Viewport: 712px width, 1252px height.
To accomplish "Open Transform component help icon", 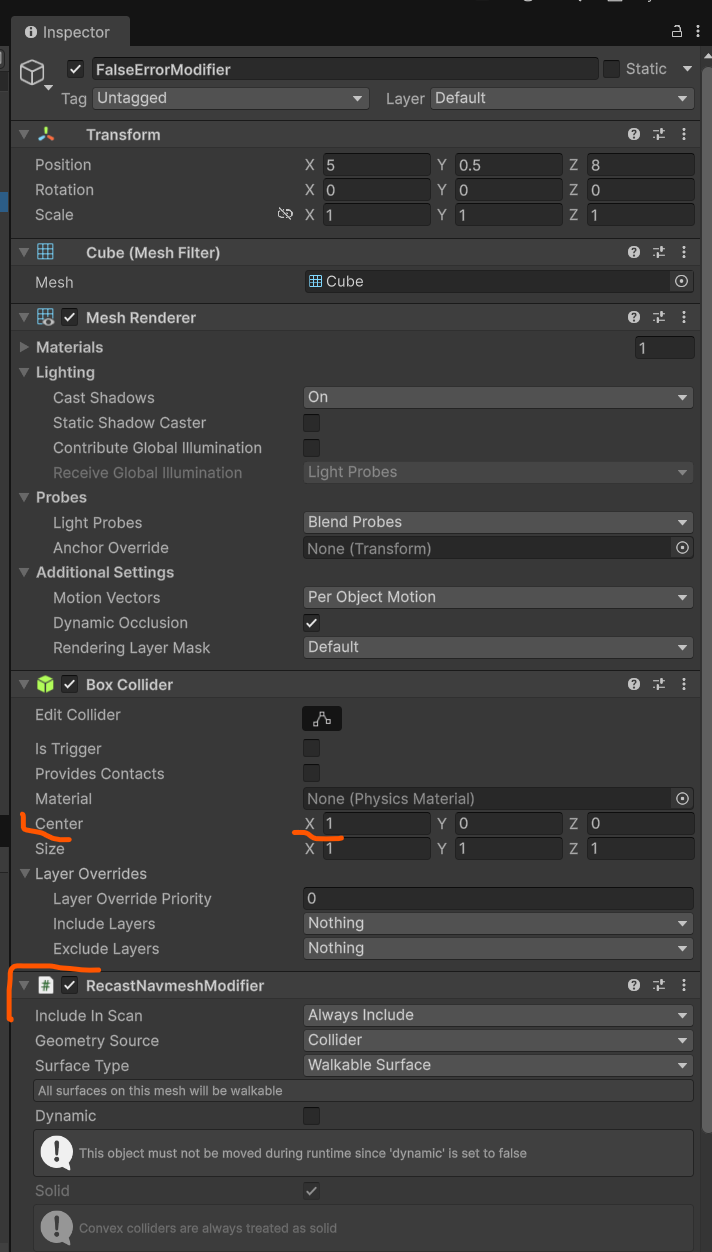I will coord(634,134).
